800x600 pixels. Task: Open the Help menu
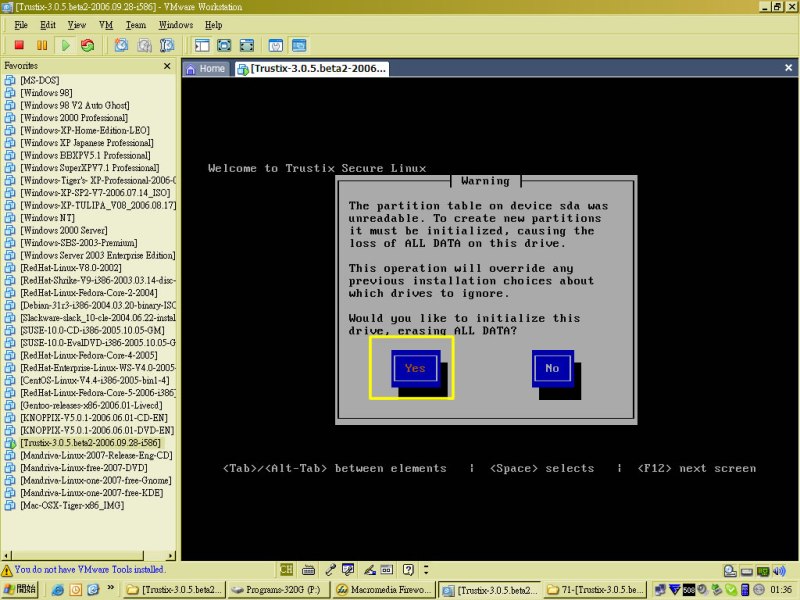click(x=214, y=25)
